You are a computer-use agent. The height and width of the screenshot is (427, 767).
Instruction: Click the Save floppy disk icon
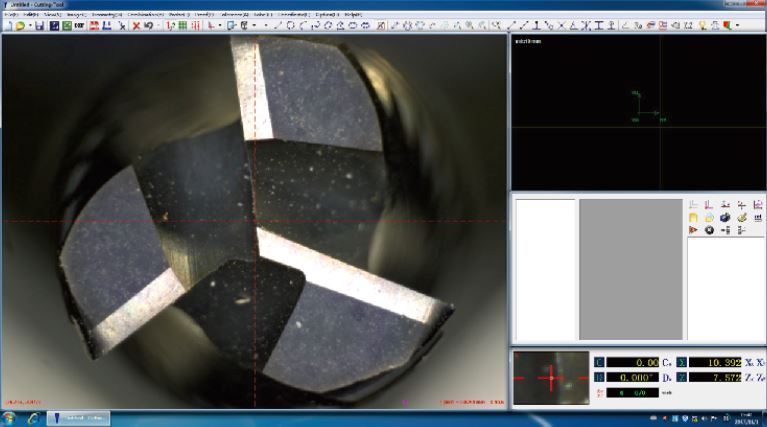click(39, 26)
